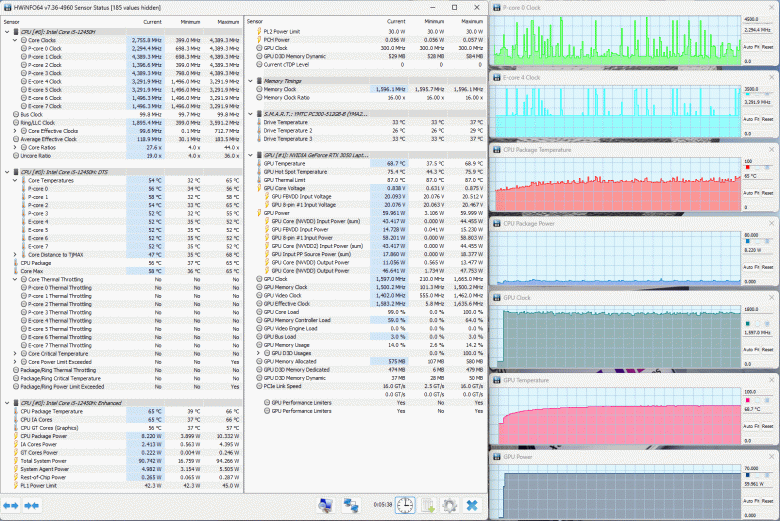Click the Current column header on right pane
This screenshot has width=780, height=521.
(397, 20)
